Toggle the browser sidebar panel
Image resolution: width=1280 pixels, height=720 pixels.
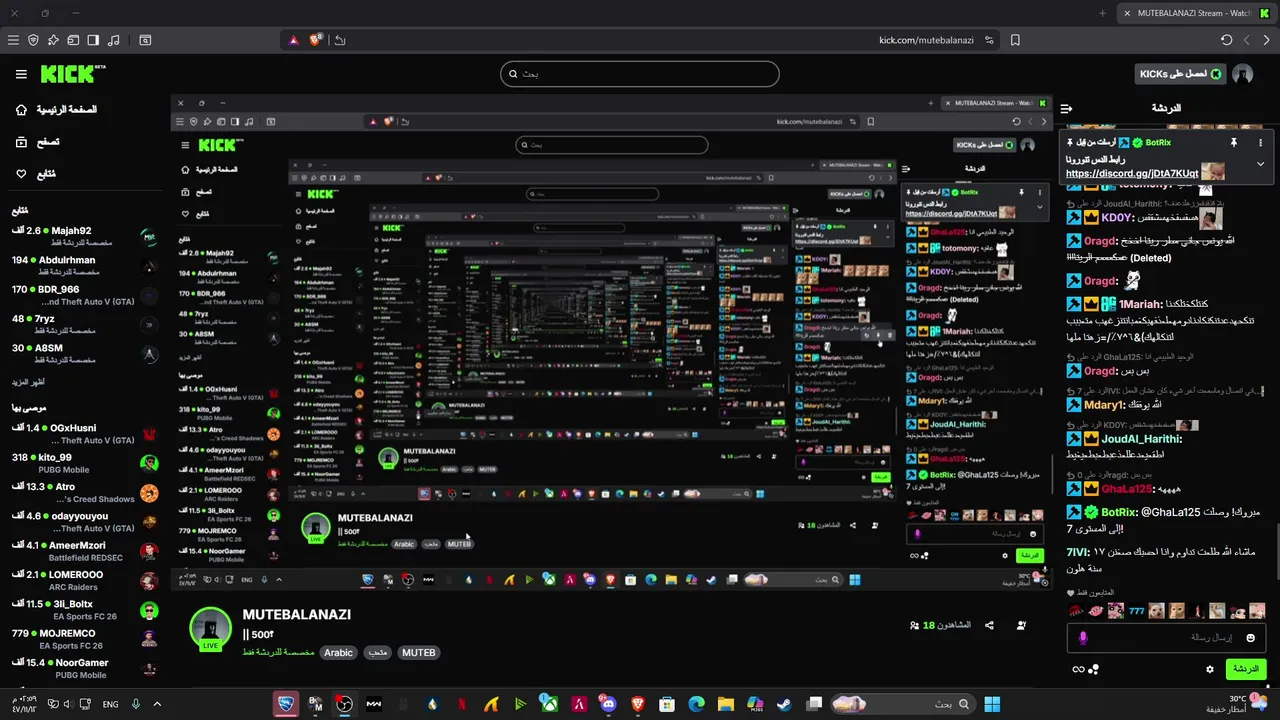point(93,40)
